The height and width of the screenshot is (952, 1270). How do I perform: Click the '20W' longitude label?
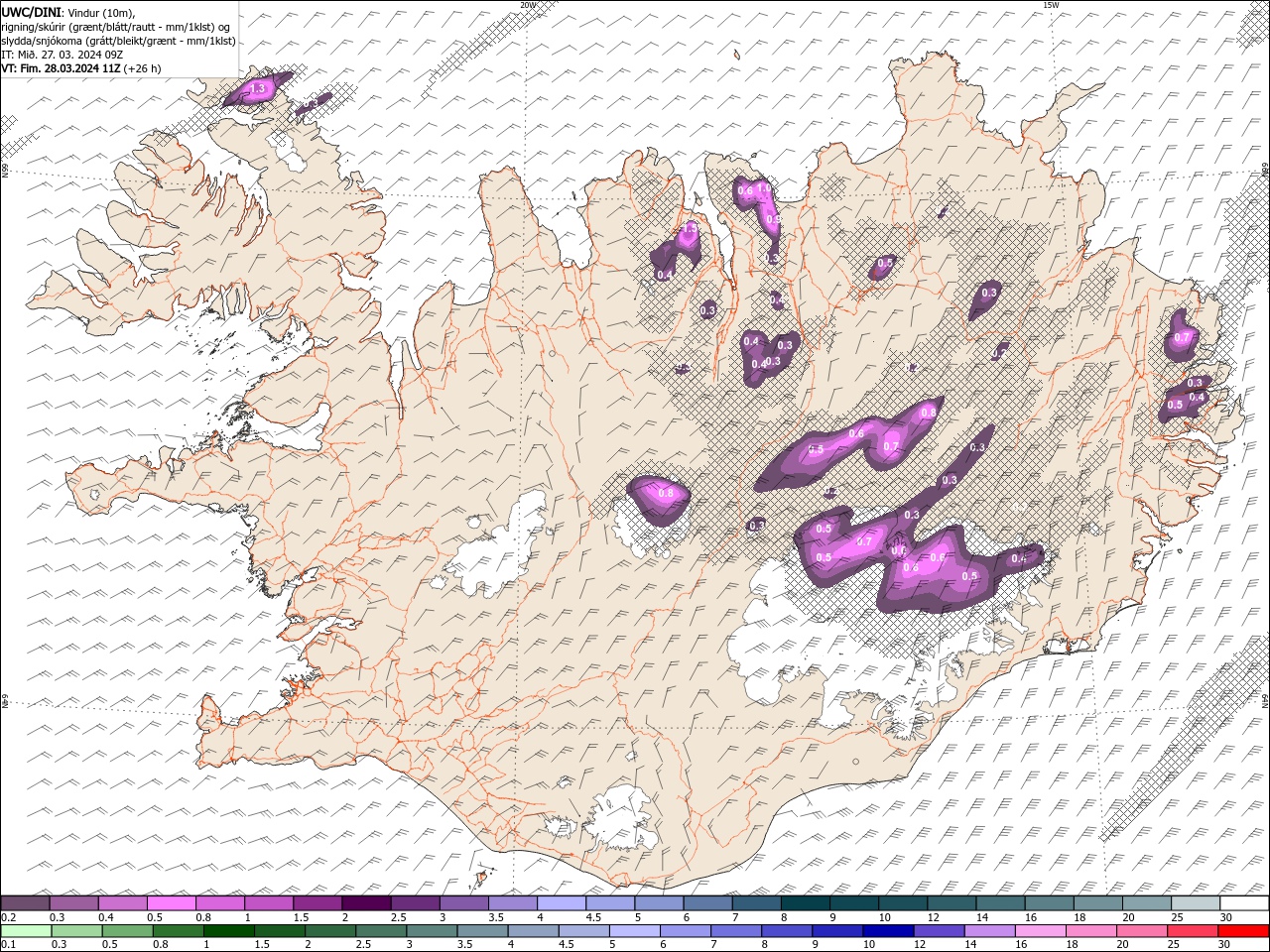(528, 5)
